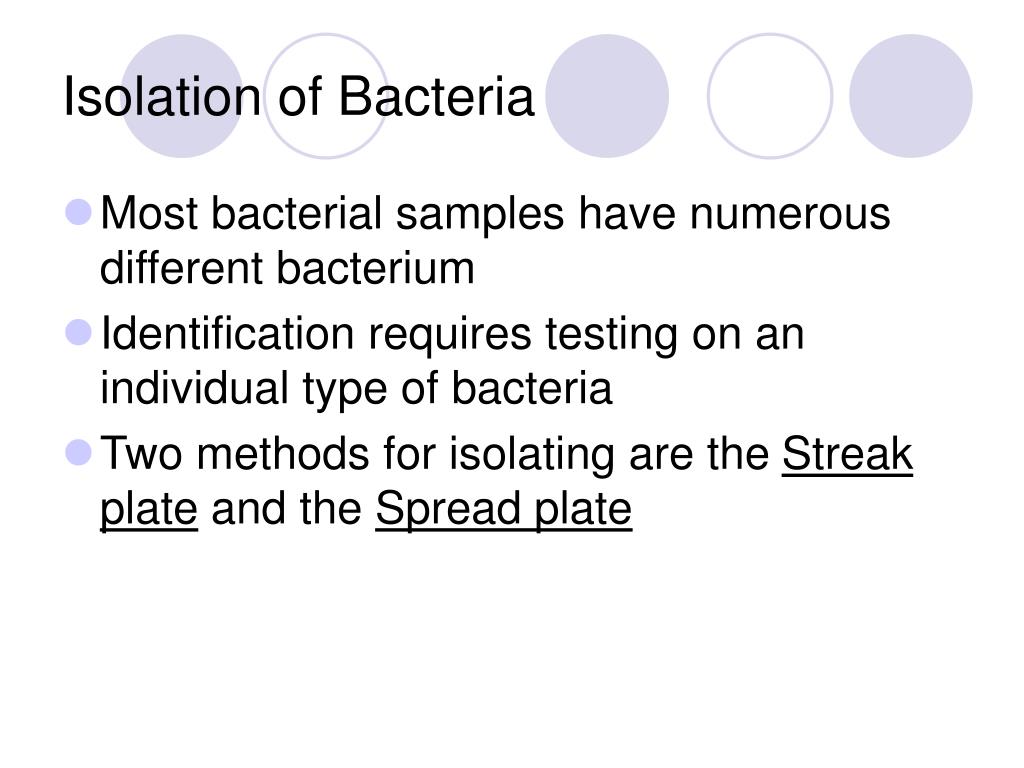Click the text 'individual type of bacteria'
This screenshot has height=768, width=1024.
(x=356, y=389)
